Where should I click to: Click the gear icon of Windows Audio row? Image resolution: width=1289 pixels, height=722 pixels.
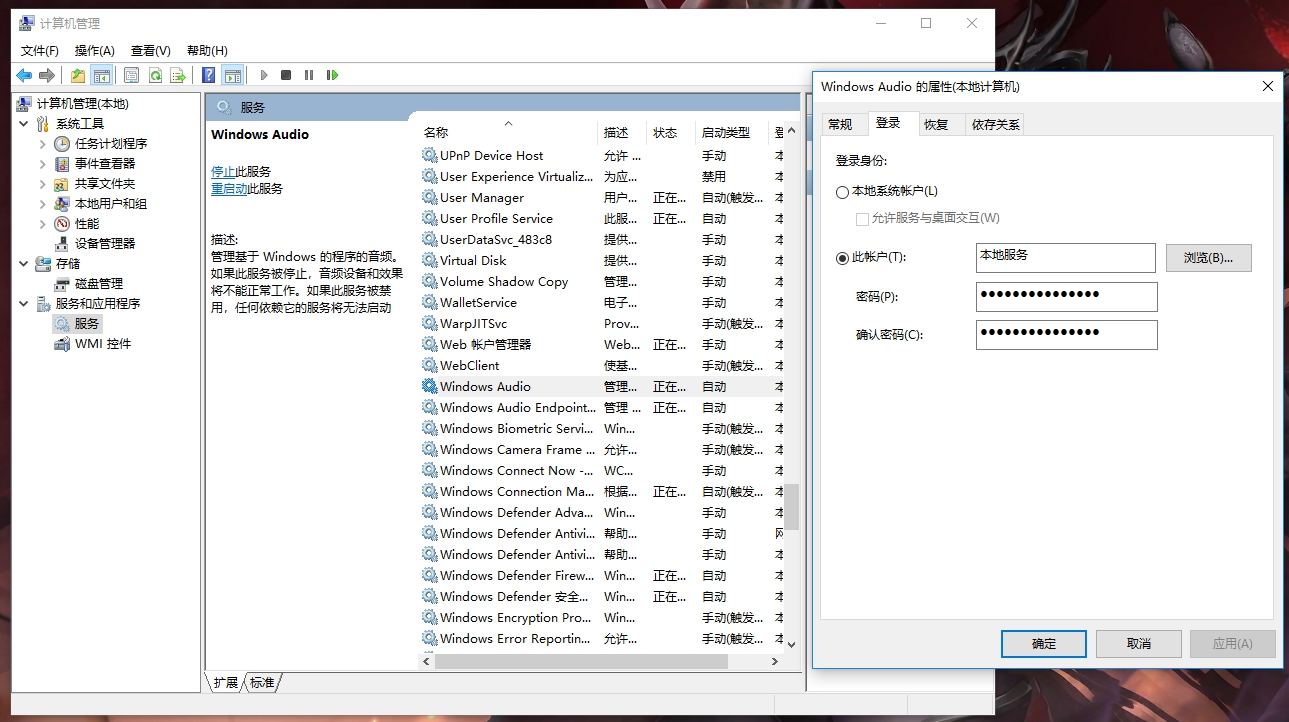tap(430, 386)
